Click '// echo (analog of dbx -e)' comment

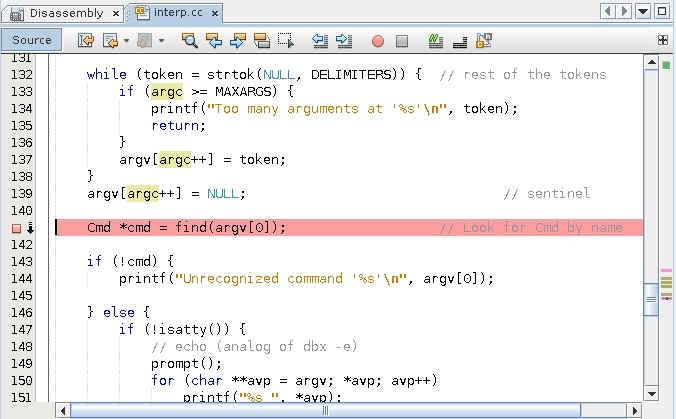[254, 347]
